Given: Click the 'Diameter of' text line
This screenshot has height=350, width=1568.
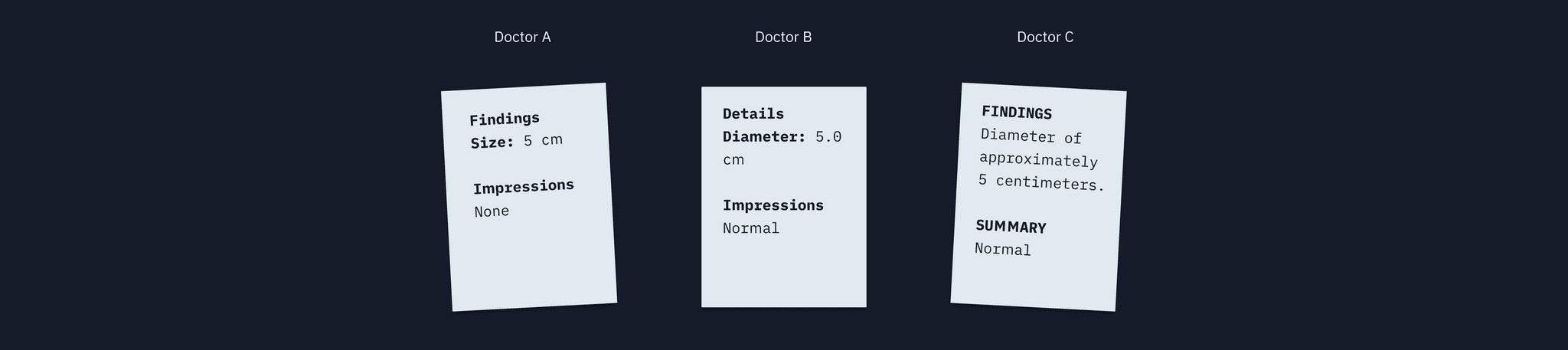Looking at the screenshot, I should (1031, 136).
